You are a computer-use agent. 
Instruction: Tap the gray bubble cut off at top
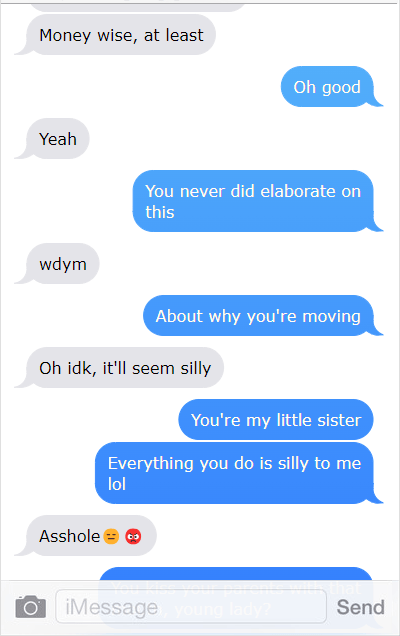point(138,6)
